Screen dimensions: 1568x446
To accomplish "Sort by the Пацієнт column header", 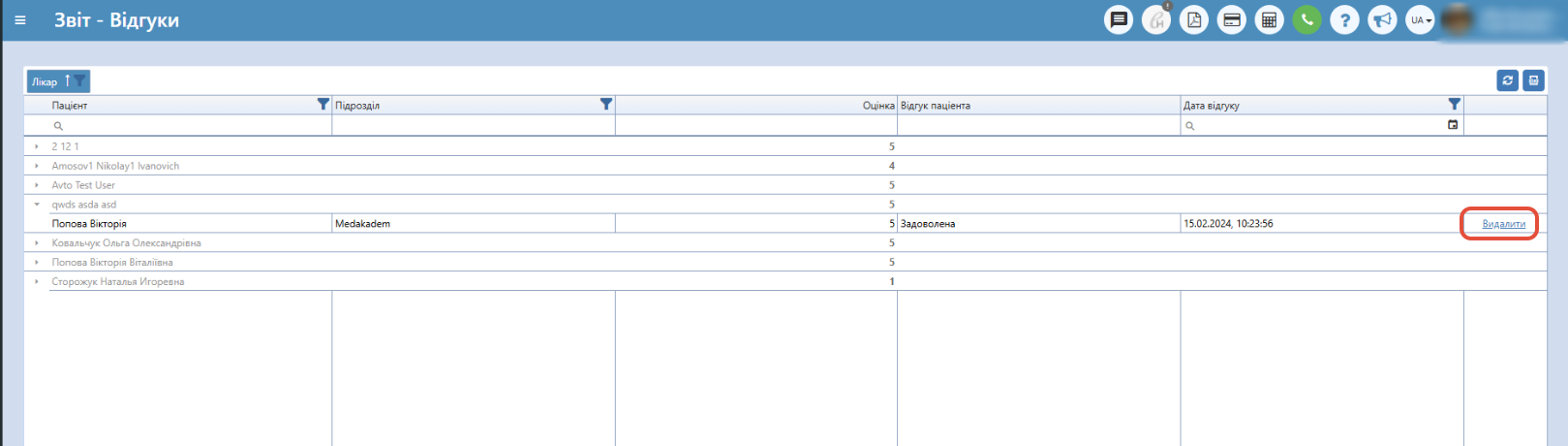I will pyautogui.click(x=70, y=105).
